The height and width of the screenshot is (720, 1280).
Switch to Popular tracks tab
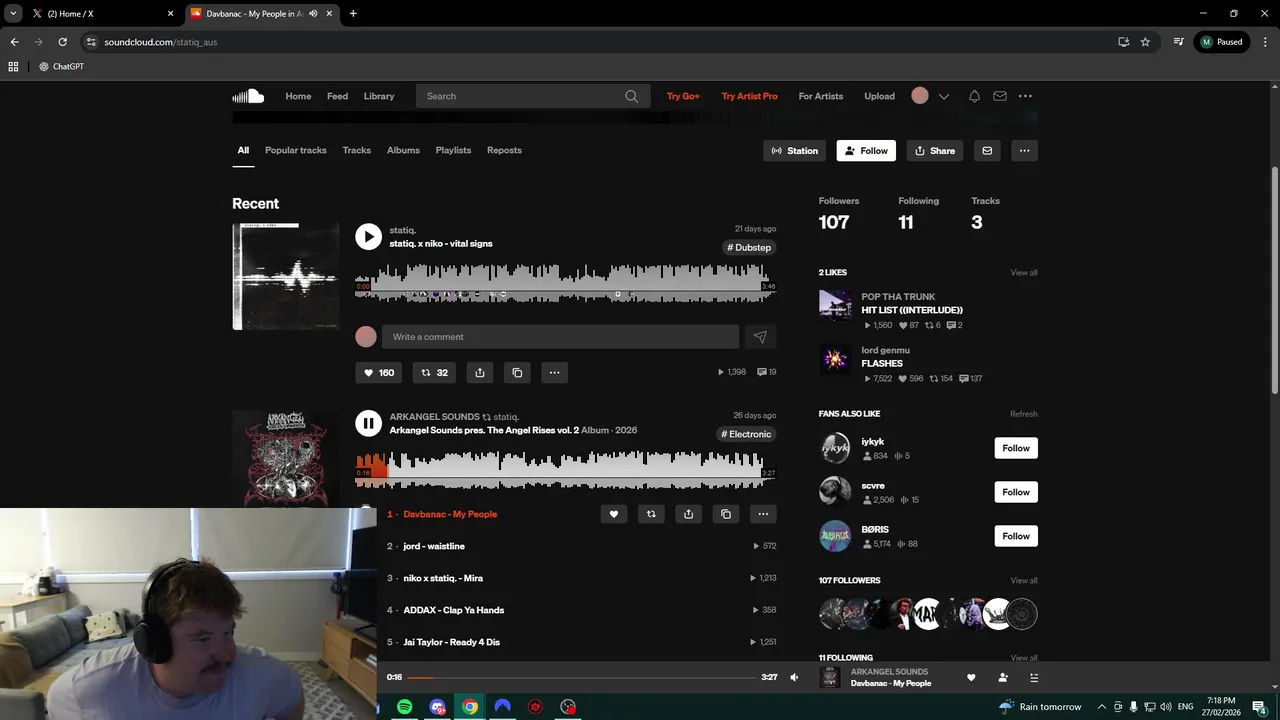296,150
